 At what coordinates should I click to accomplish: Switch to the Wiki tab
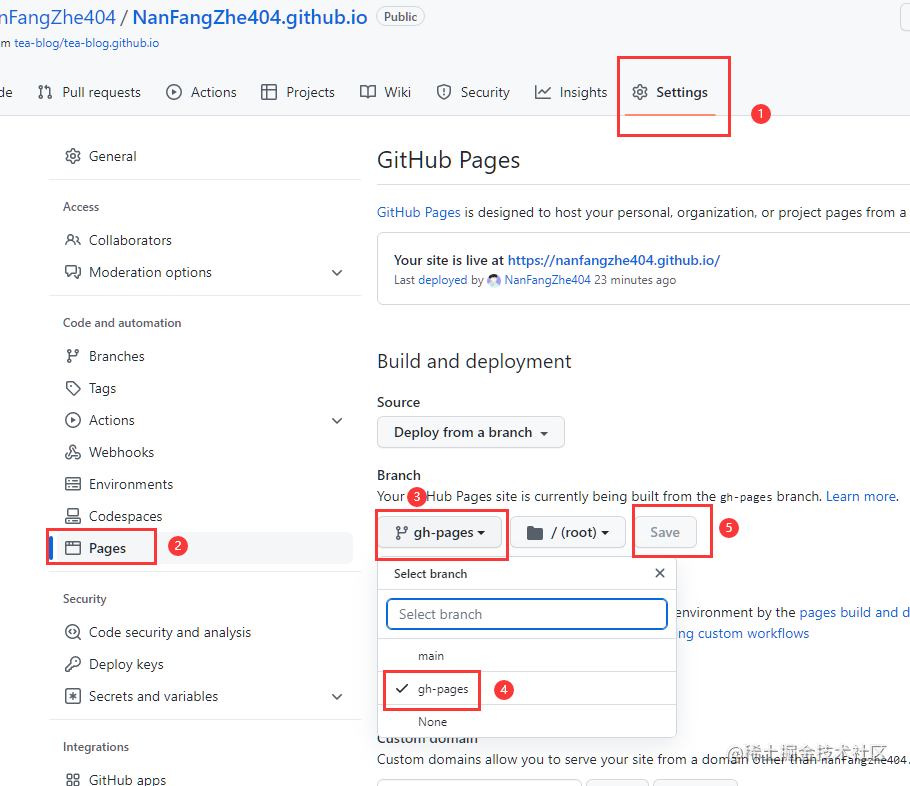pyautogui.click(x=385, y=92)
